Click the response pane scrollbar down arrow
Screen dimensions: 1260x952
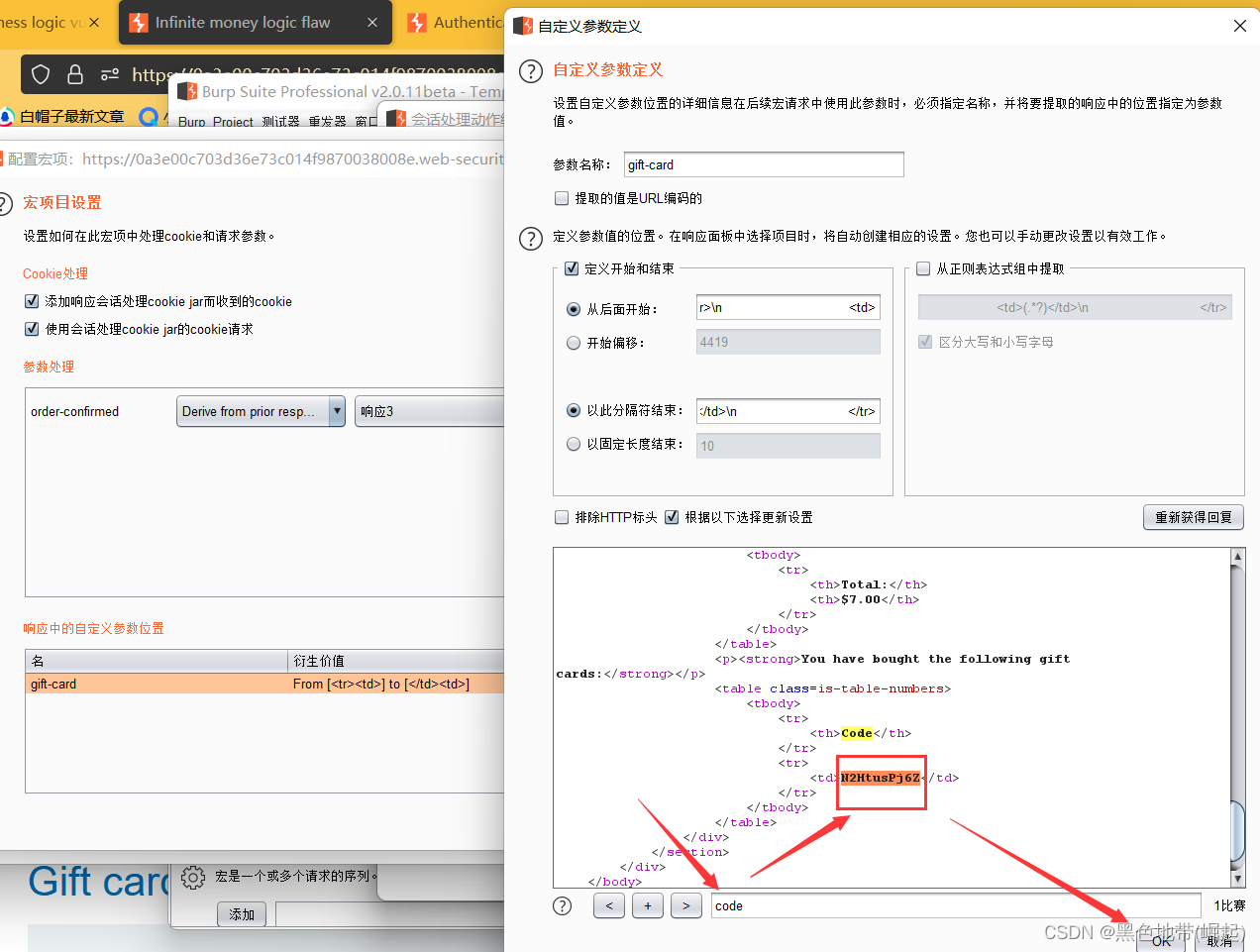pos(1237,879)
